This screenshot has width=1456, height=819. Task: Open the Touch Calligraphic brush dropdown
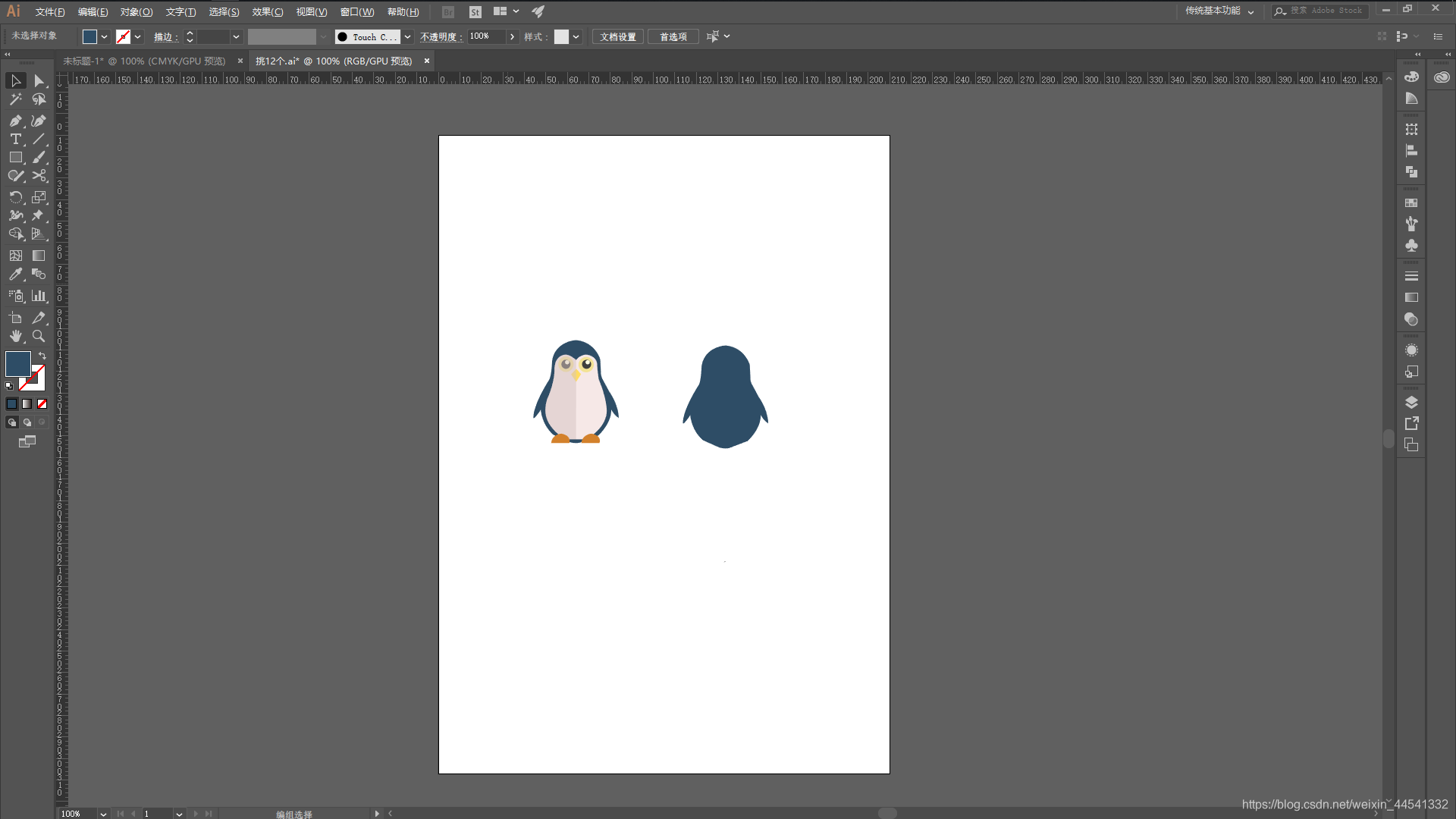click(x=407, y=36)
